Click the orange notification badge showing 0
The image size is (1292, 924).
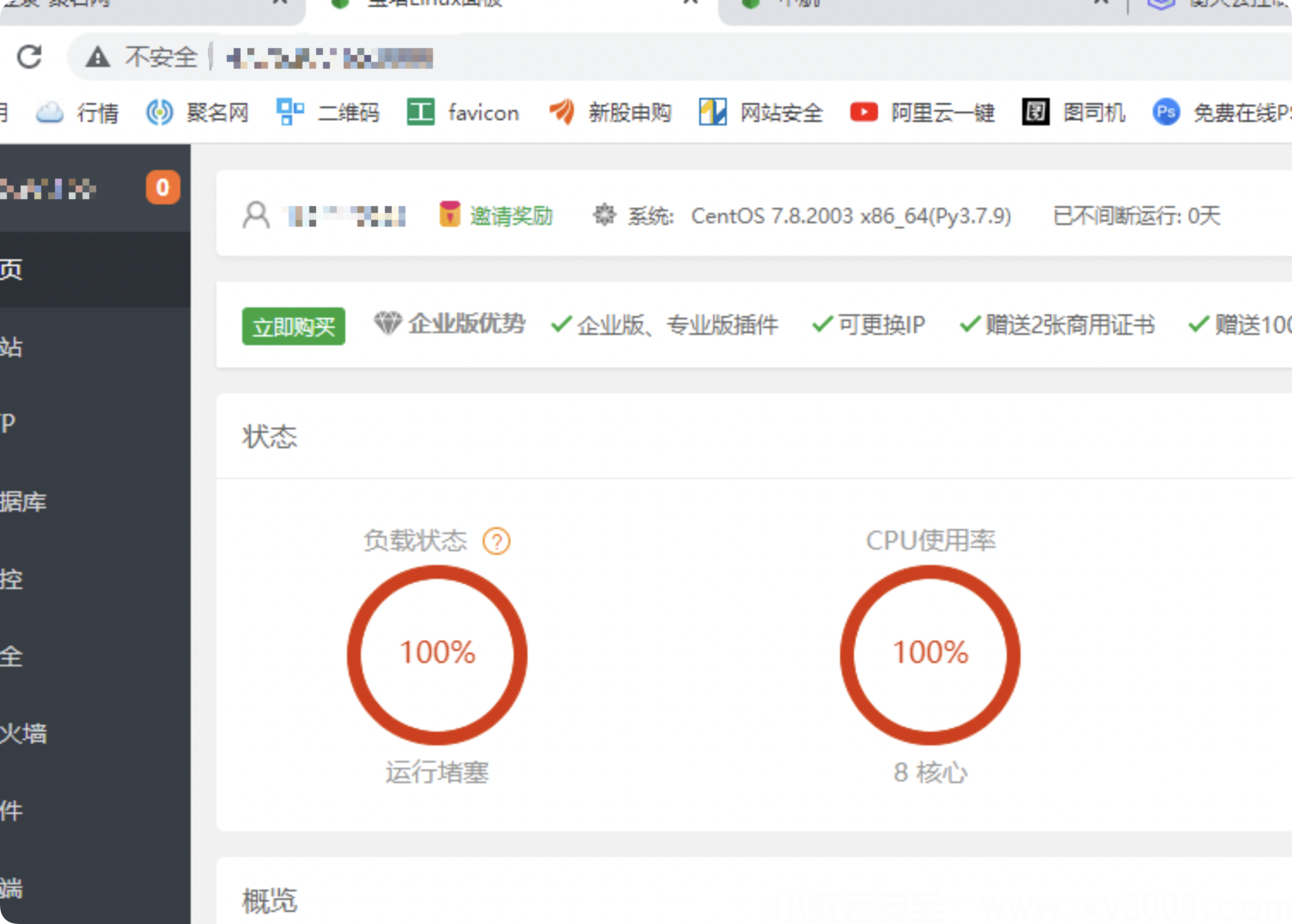coord(162,187)
